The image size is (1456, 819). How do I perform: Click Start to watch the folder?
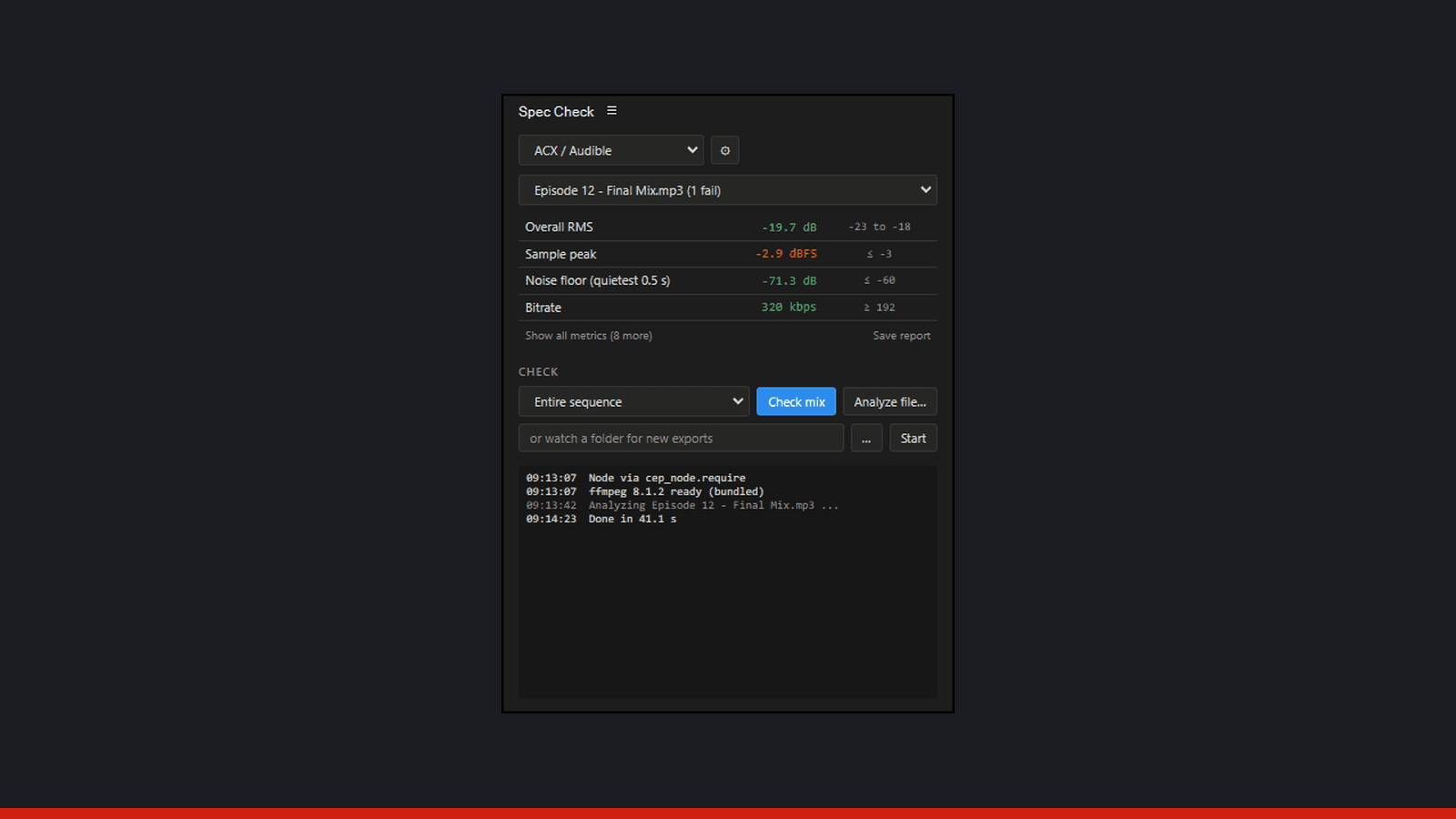point(913,438)
